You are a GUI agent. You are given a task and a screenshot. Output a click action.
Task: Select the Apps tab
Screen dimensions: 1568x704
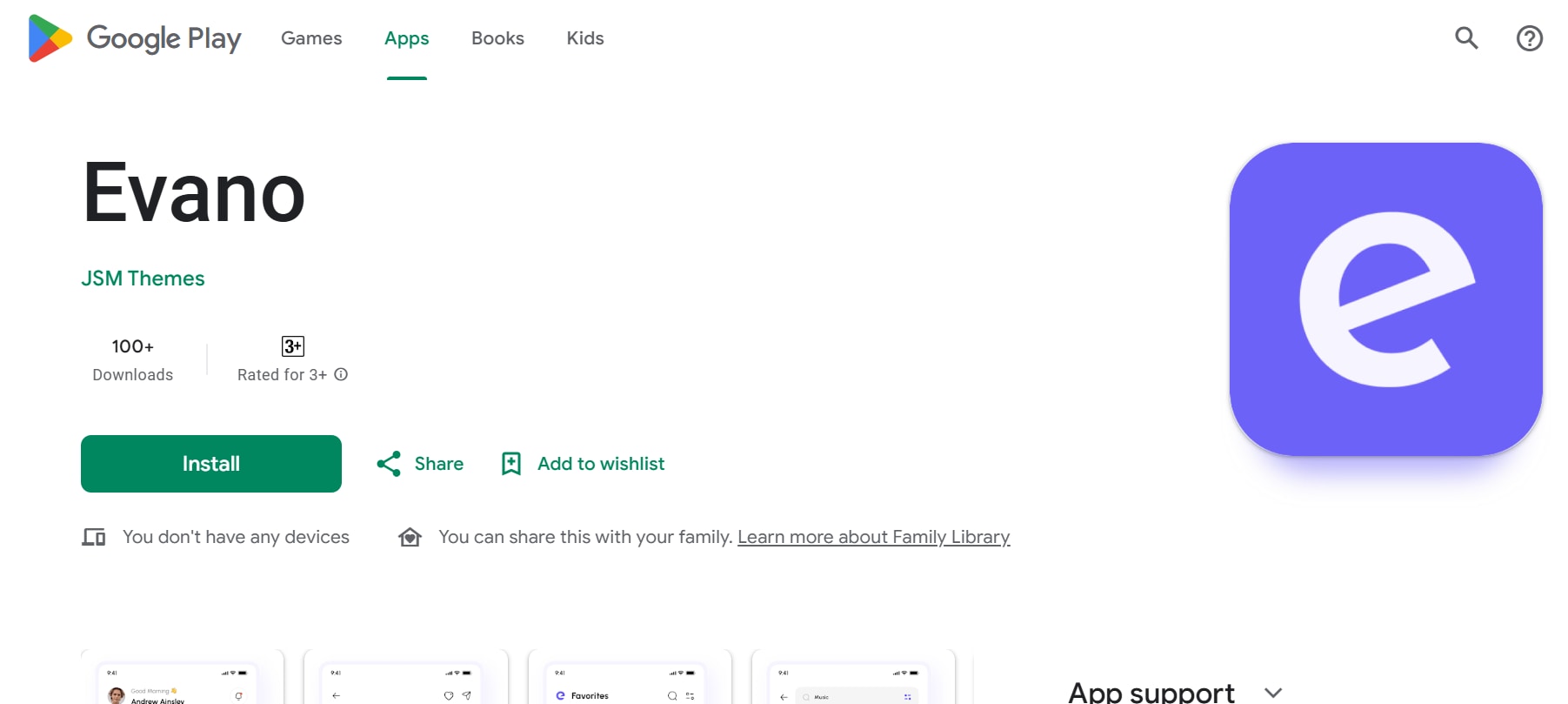(406, 38)
